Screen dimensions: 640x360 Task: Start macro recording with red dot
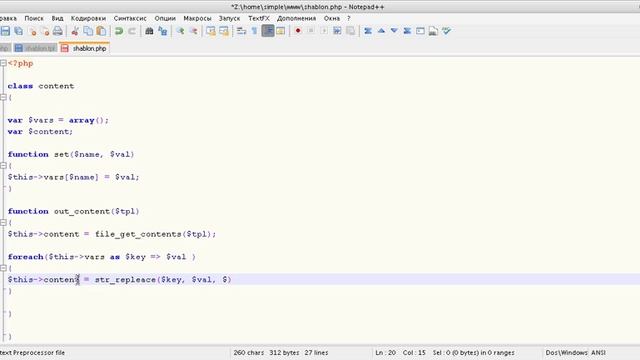tap(298, 31)
